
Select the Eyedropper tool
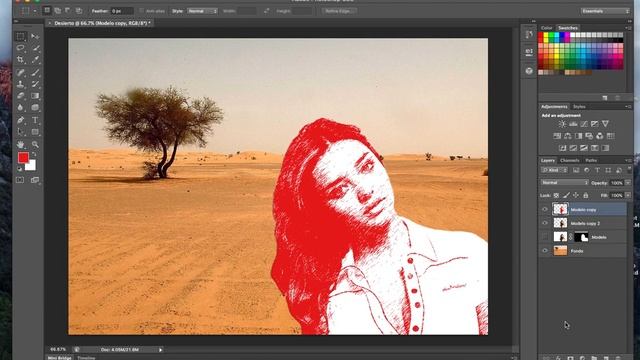click(35, 60)
